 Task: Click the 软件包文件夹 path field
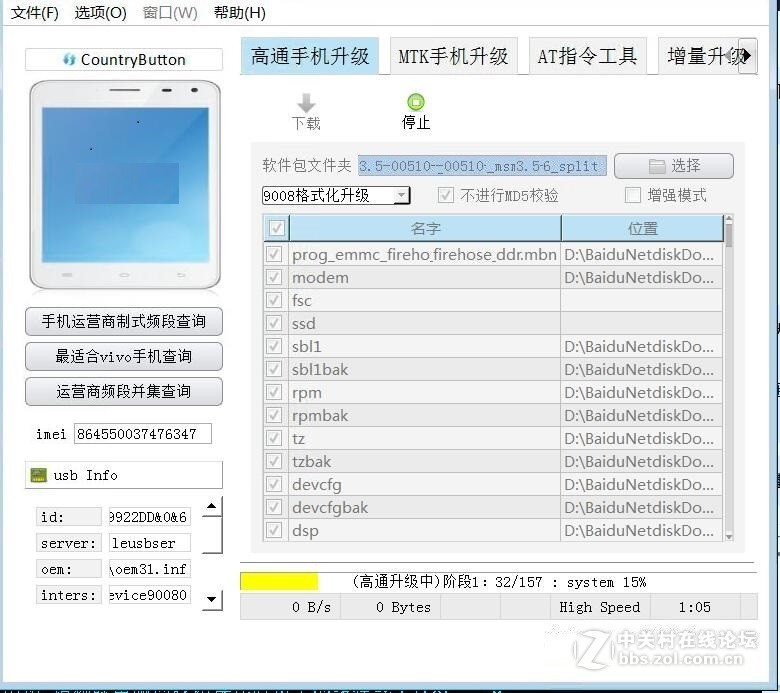(x=482, y=166)
